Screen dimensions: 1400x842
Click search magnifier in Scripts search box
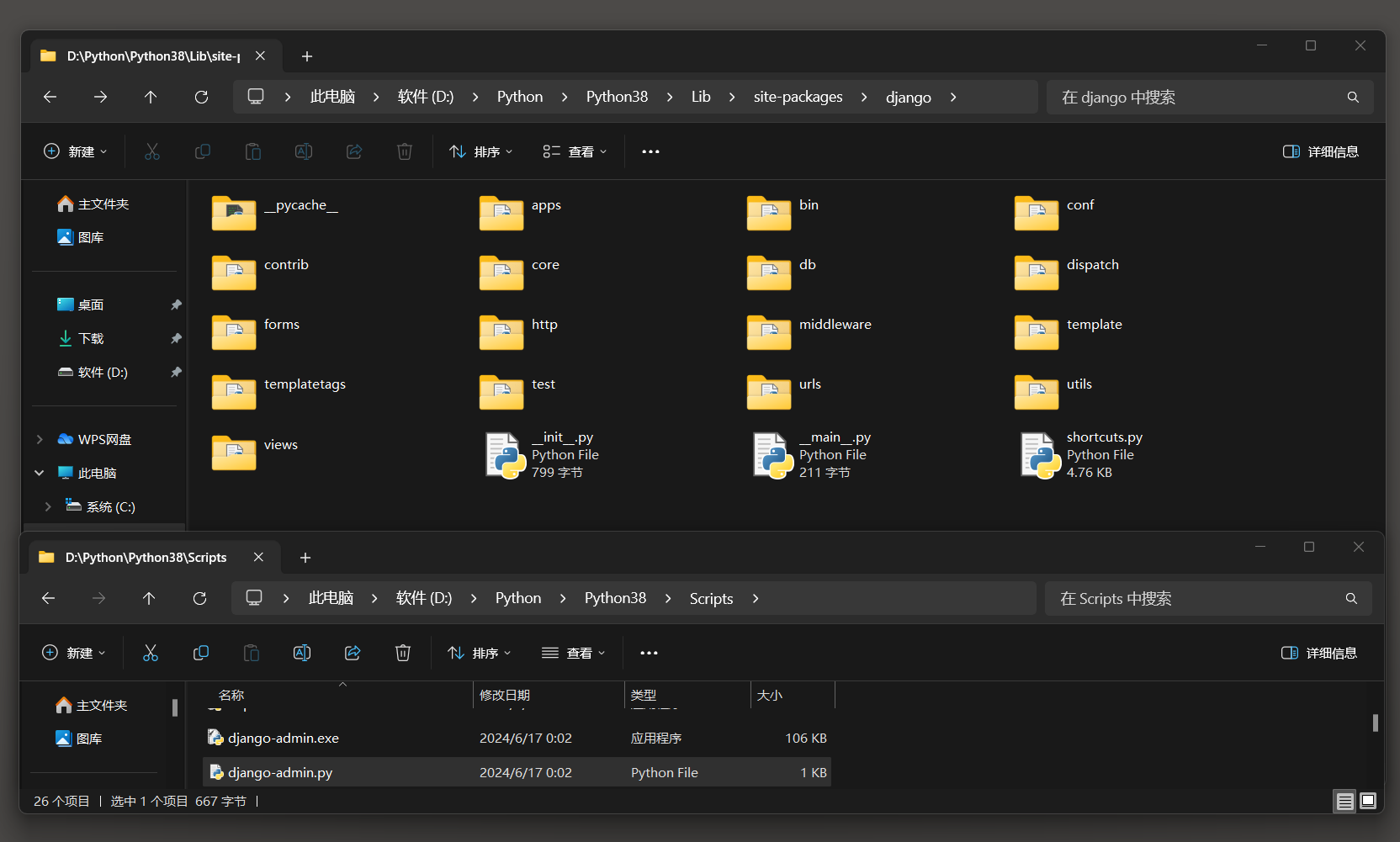[x=1351, y=598]
